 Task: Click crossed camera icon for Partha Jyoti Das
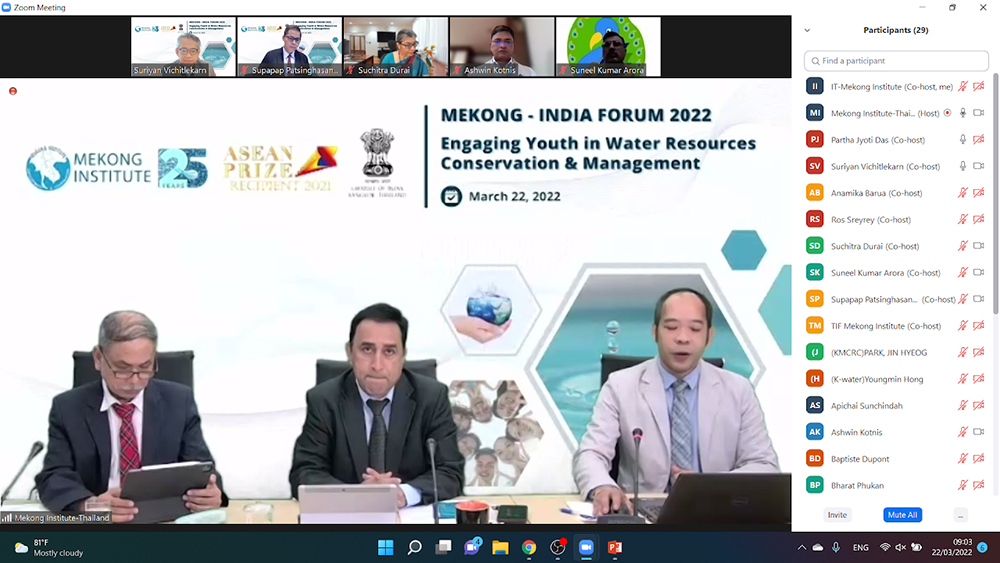click(x=978, y=140)
